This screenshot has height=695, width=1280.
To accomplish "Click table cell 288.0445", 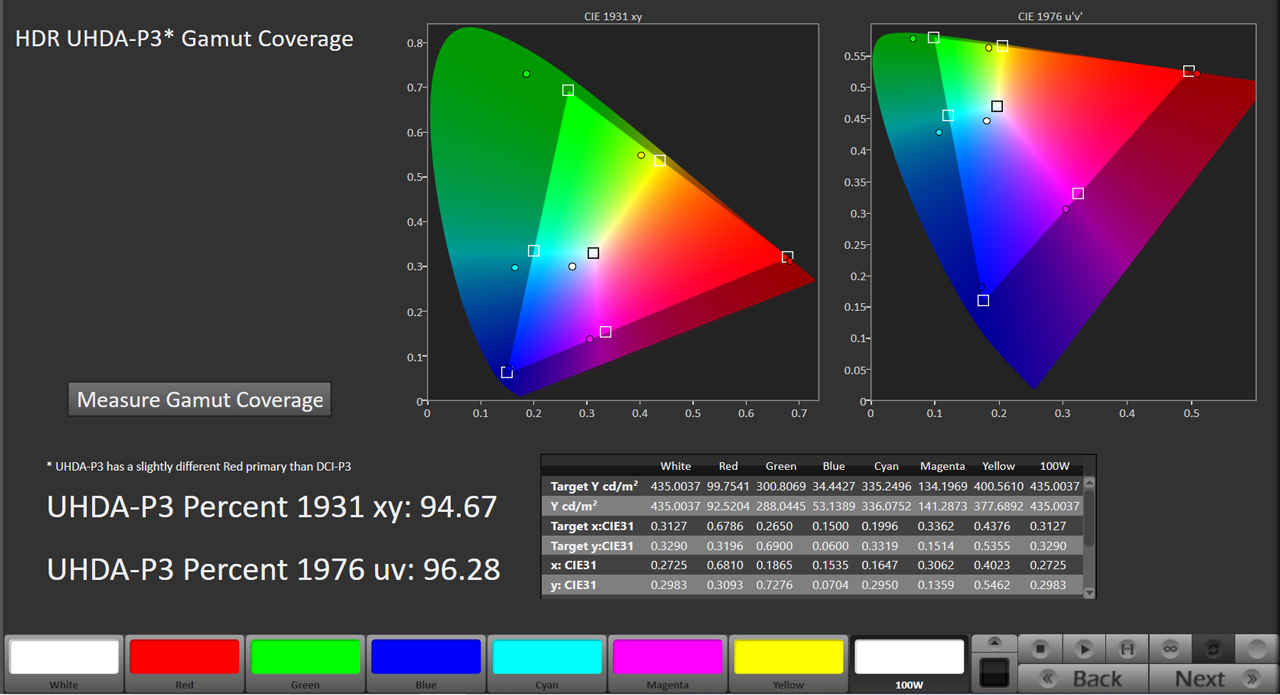I will pos(781,506).
